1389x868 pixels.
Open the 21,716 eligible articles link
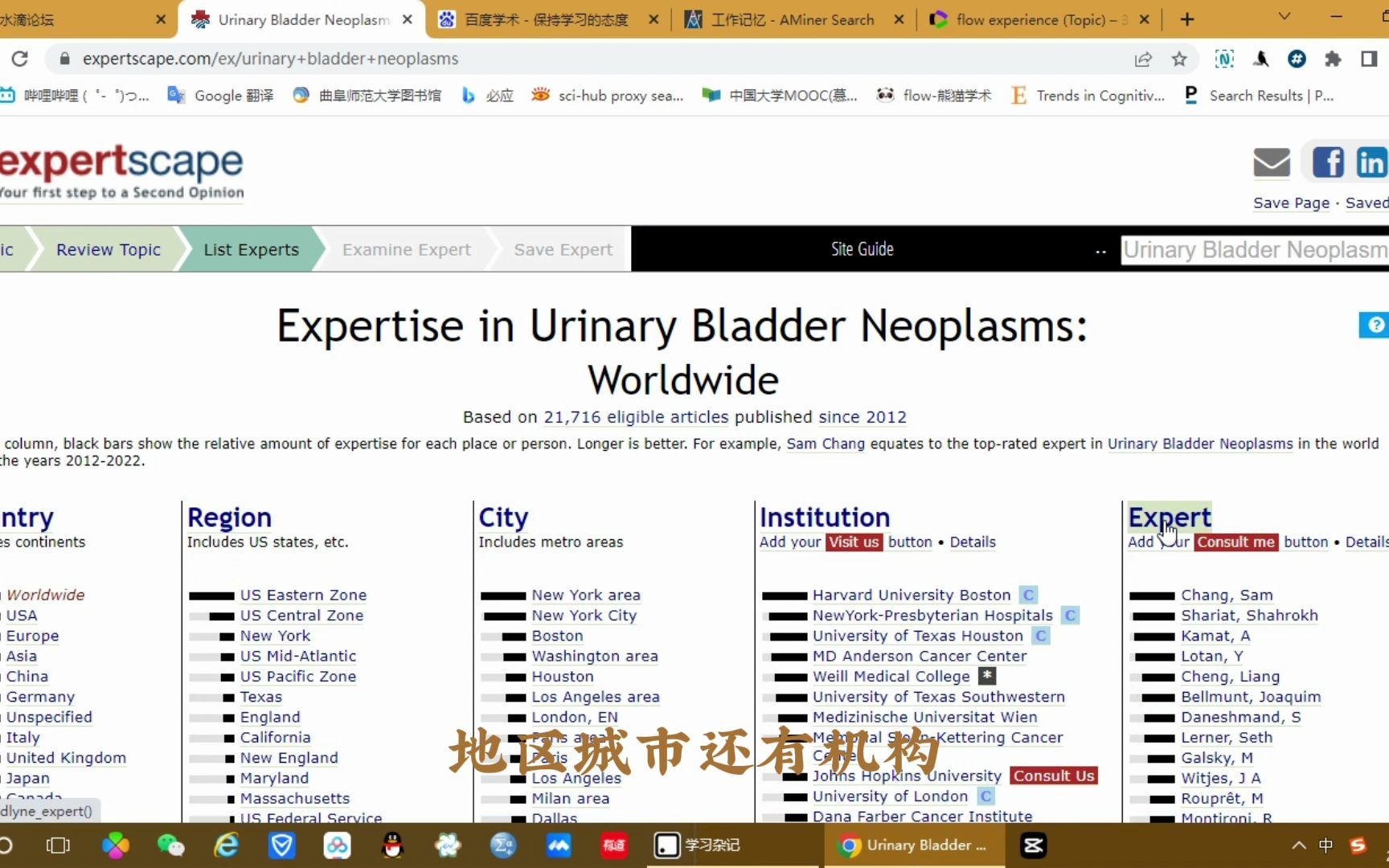pyautogui.click(x=636, y=416)
